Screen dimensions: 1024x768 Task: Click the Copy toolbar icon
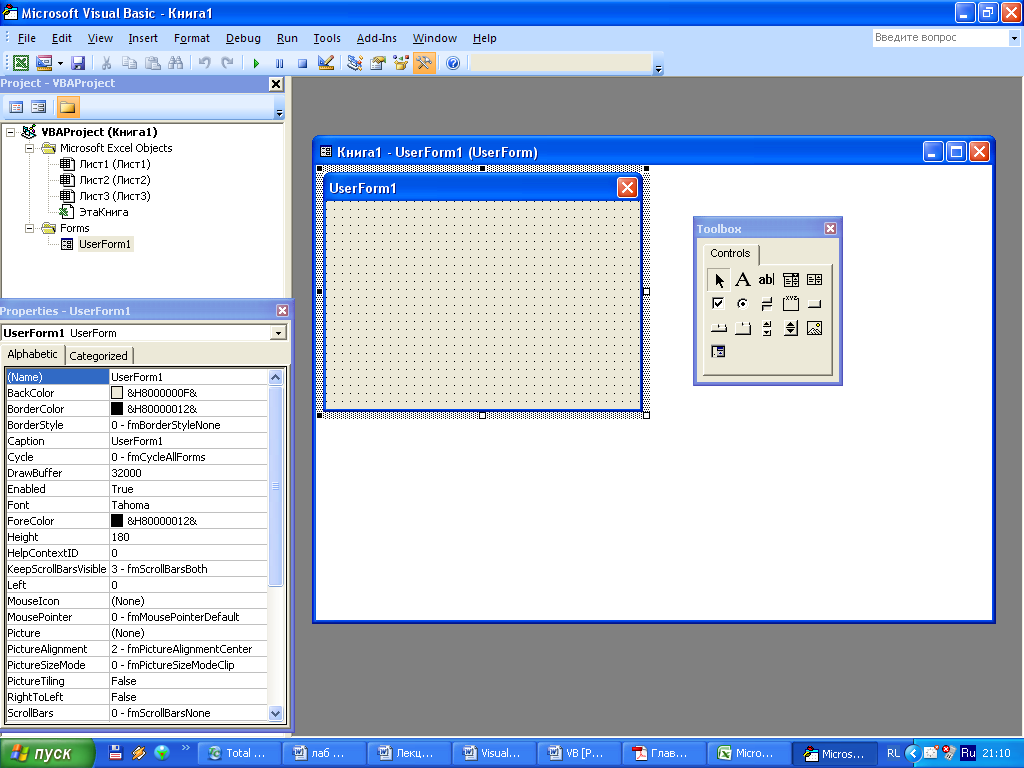[x=129, y=63]
